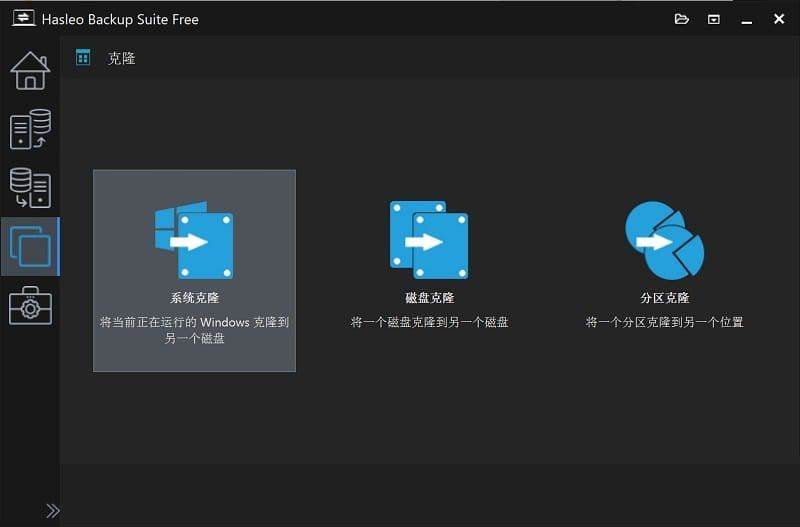800x527 pixels.
Task: Click the open folder icon in title bar
Action: point(682,18)
